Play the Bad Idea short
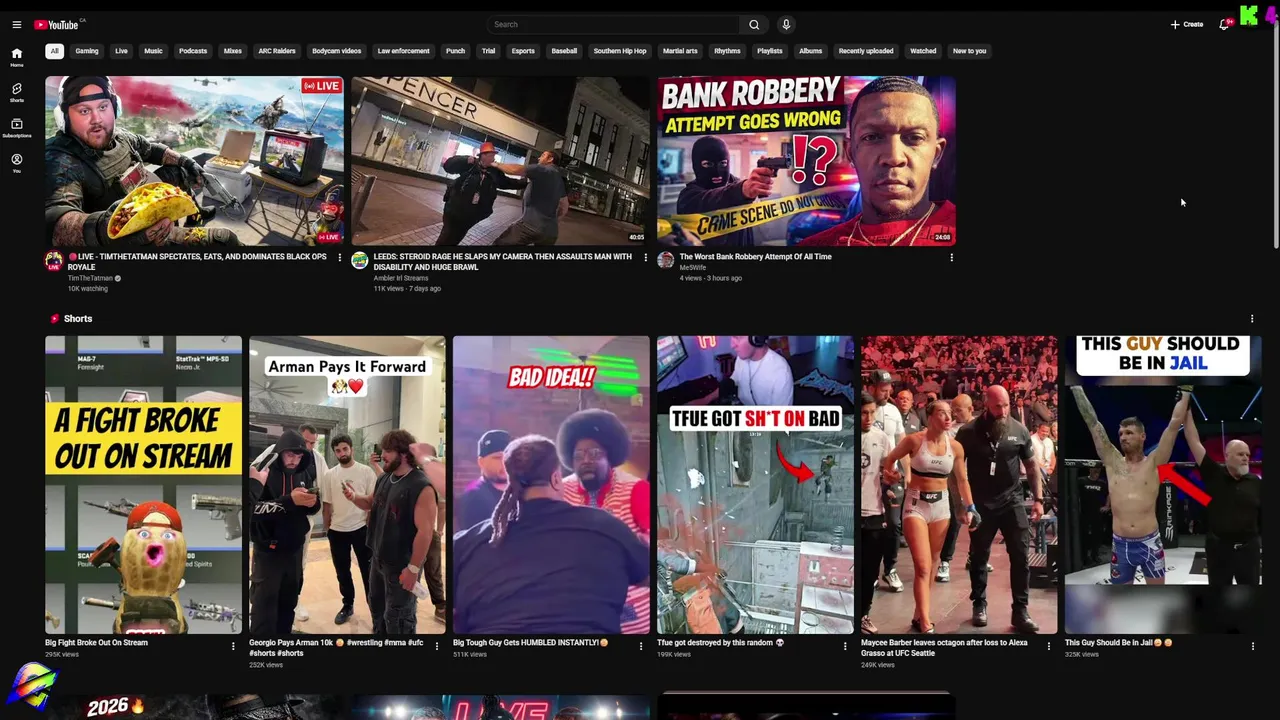 (x=551, y=485)
